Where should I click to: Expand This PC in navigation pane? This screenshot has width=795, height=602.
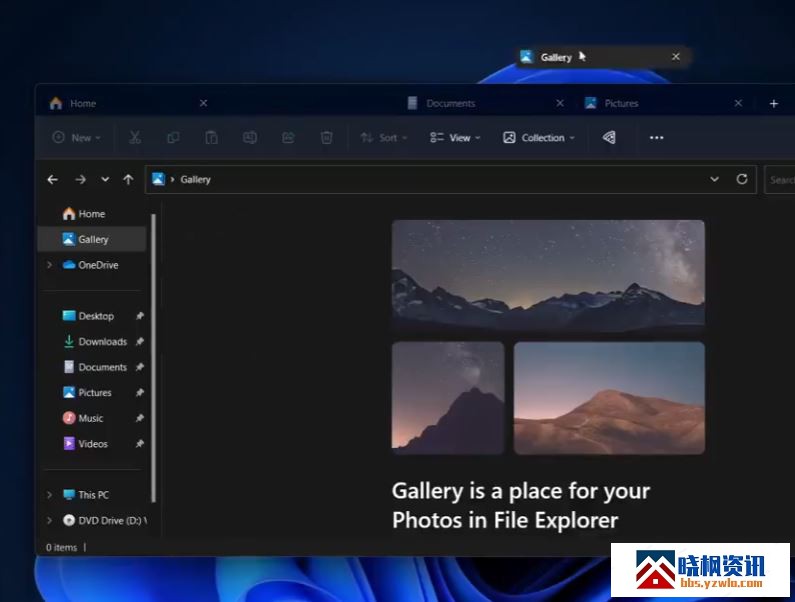tap(49, 495)
